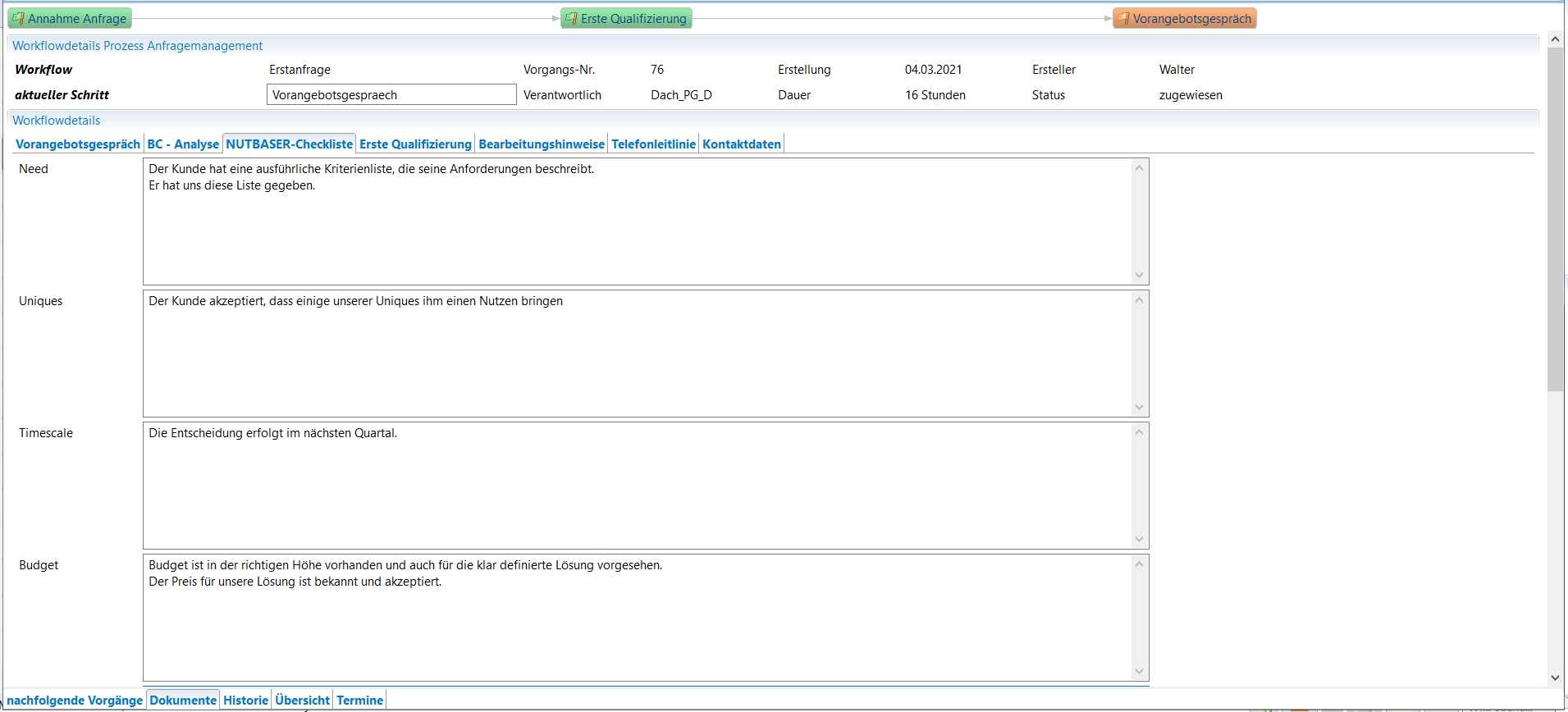The height and width of the screenshot is (712, 1568).
Task: Click the Ersteller value Walter
Action: point(1177,70)
